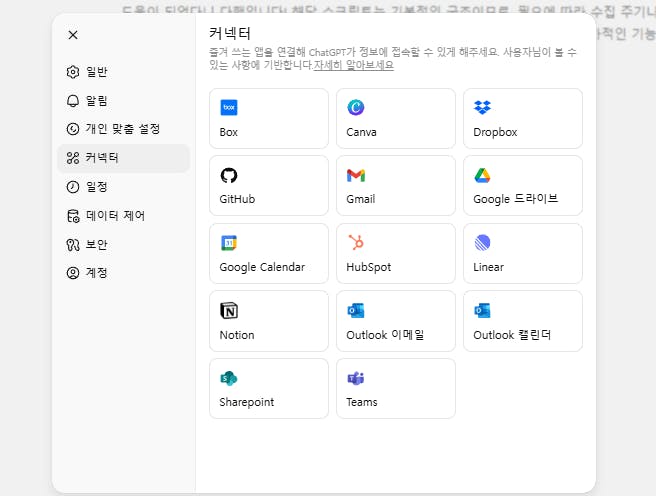The height and width of the screenshot is (496, 656).
Task: Click the gear icon beside 일반
Action: coord(73,72)
